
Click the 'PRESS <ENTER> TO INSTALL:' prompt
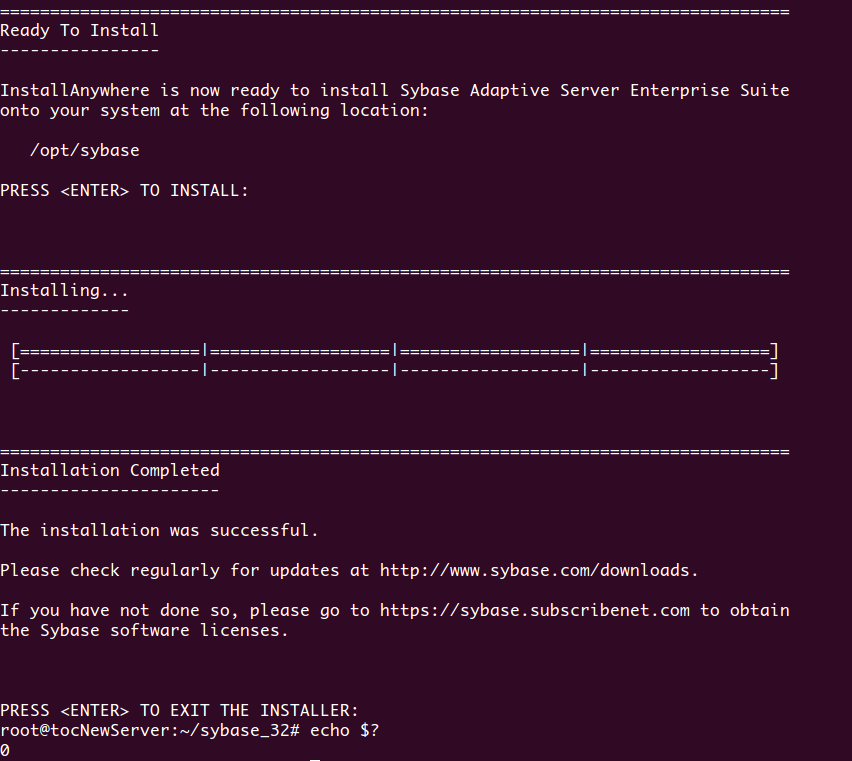point(124,190)
